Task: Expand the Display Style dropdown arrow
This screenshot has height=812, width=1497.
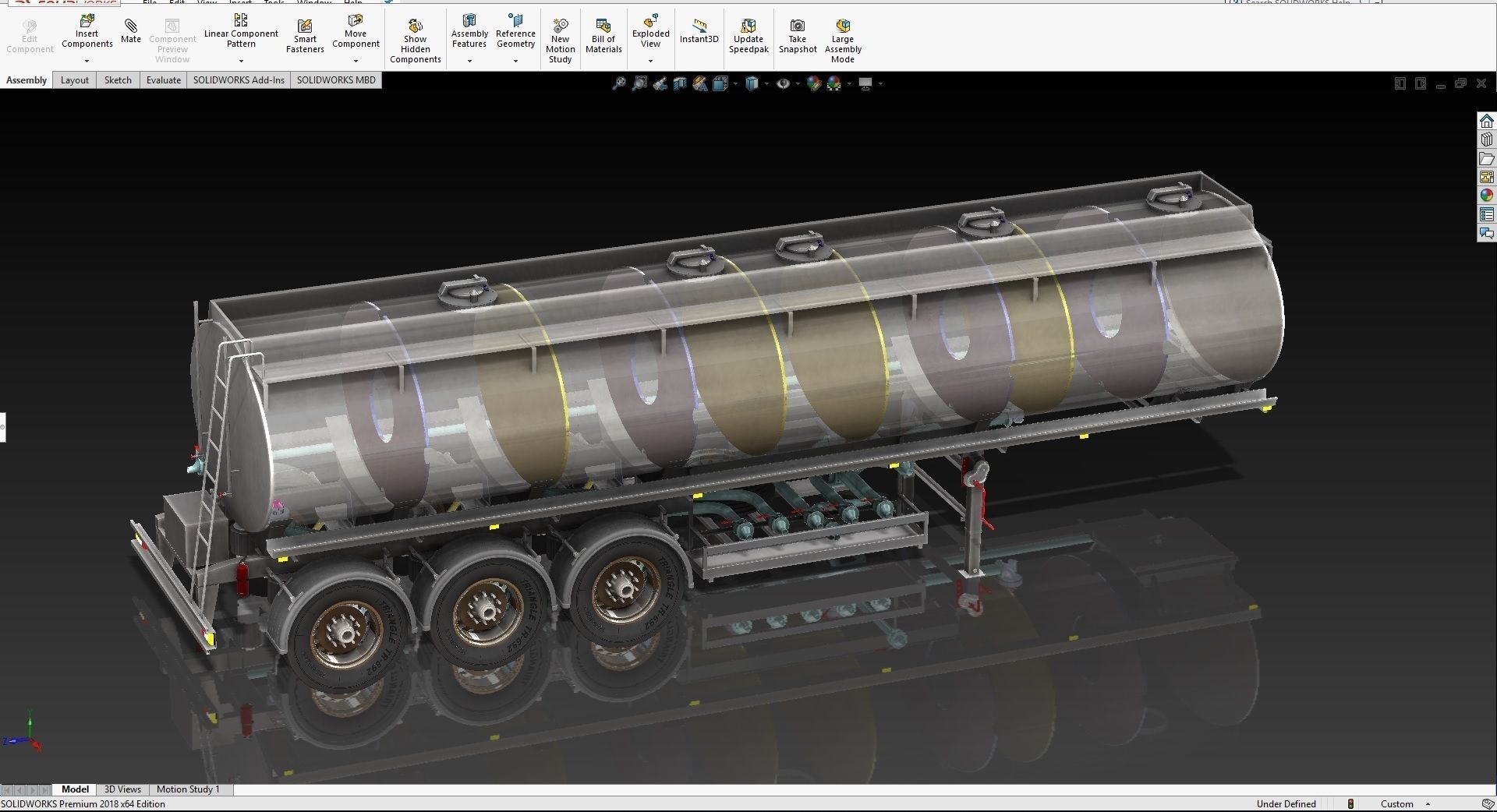Action: [767, 83]
